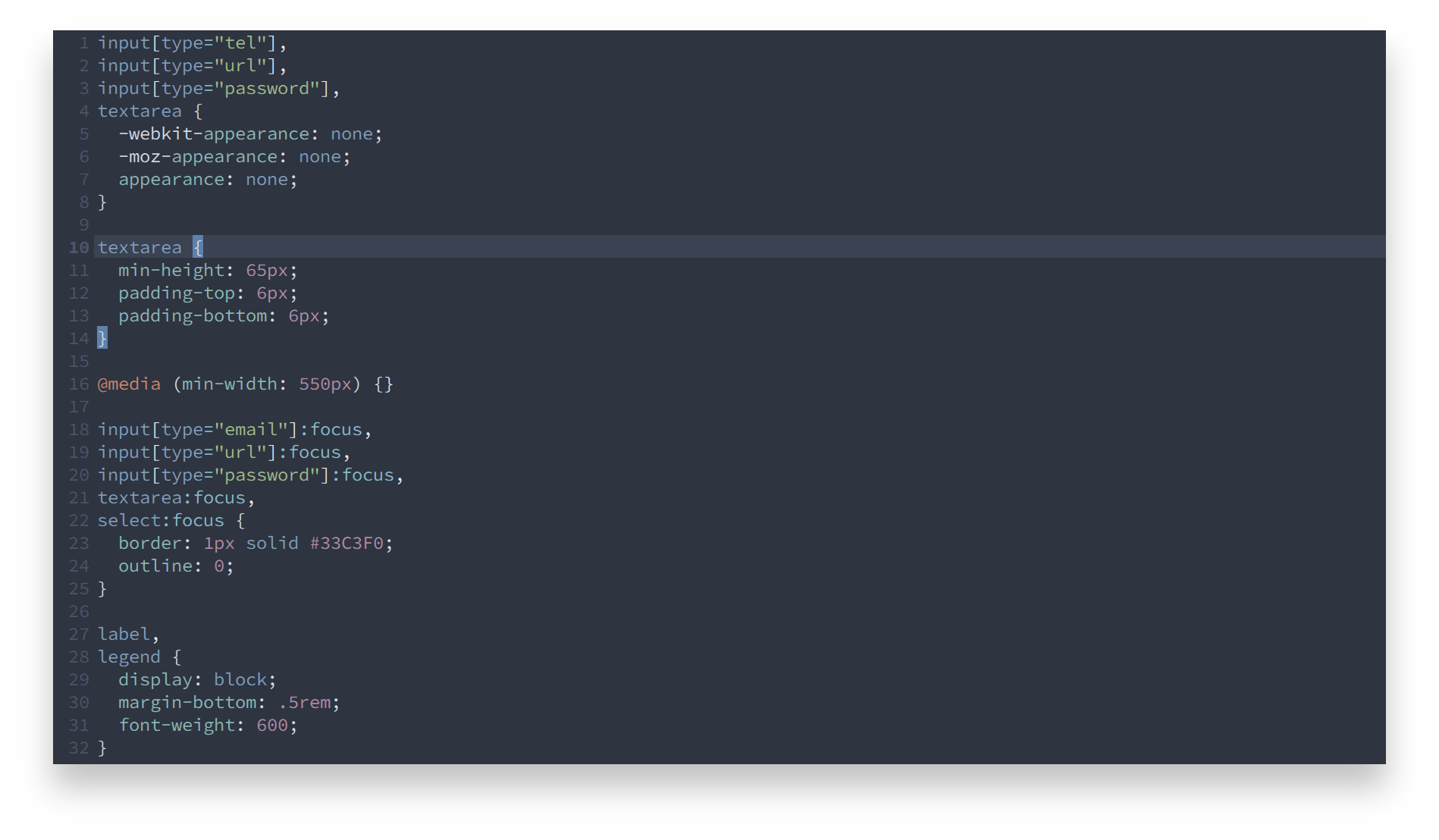
Task: Click the highlighted opening brace on line 10
Action: 198,247
